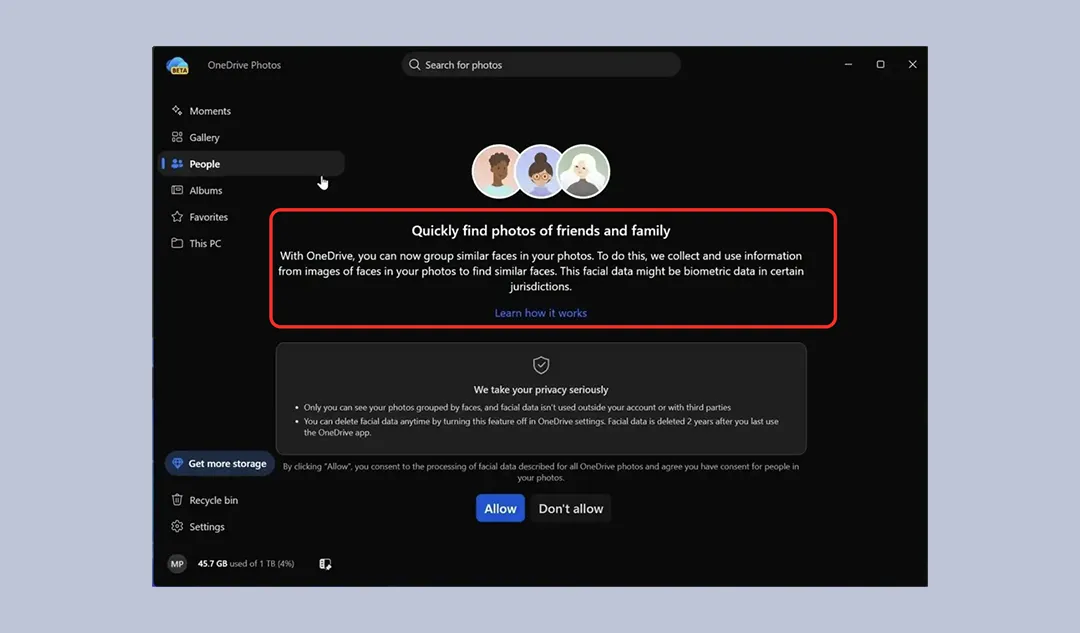Screen dimensions: 1080x633
Task: Click the white-haired avatar
Action: (584, 172)
